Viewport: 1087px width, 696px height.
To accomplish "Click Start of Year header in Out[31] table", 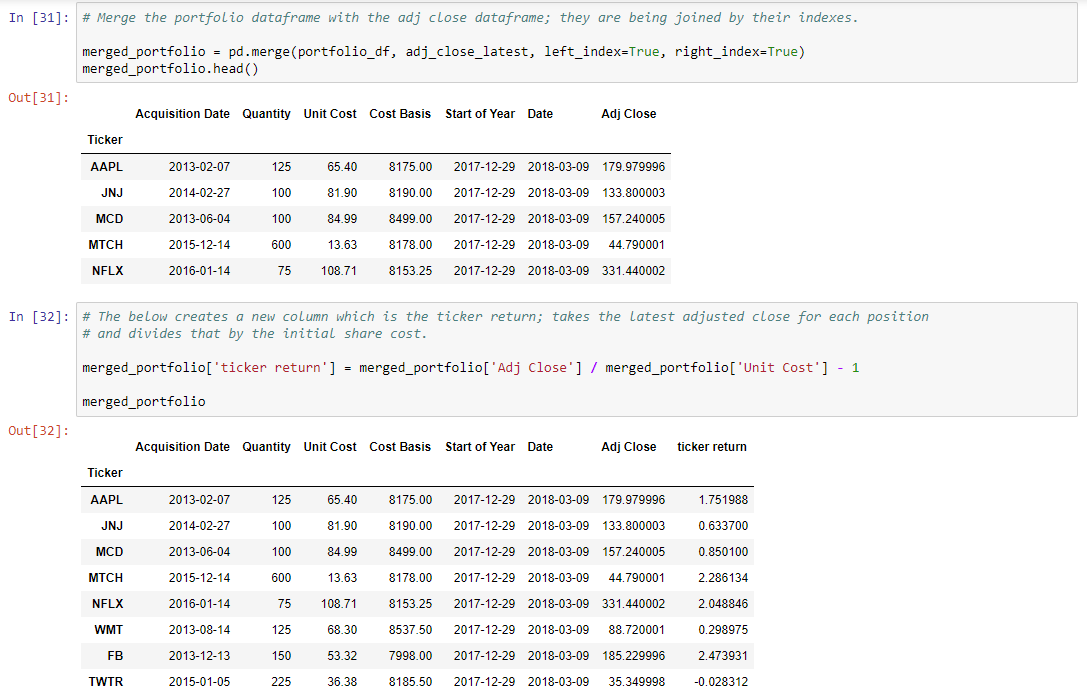I will (x=480, y=114).
